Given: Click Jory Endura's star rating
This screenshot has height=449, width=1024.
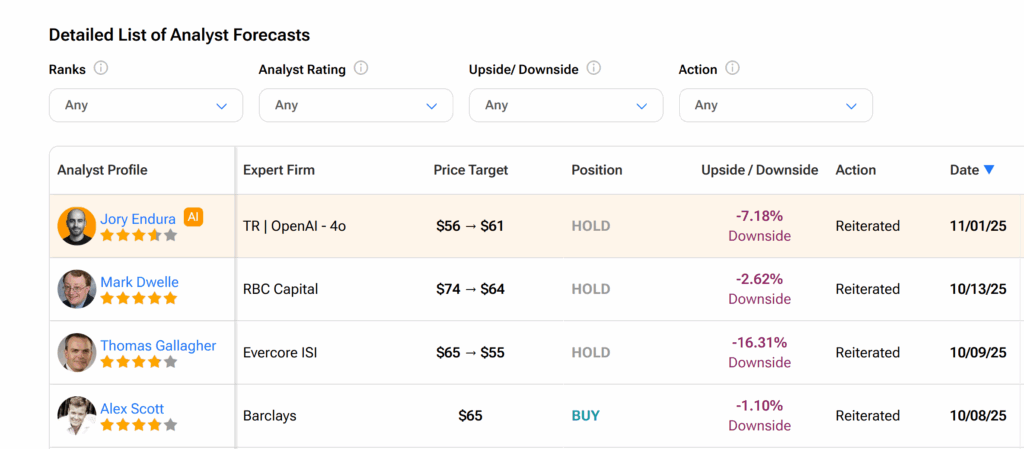Looking at the screenshot, I should point(138,236).
